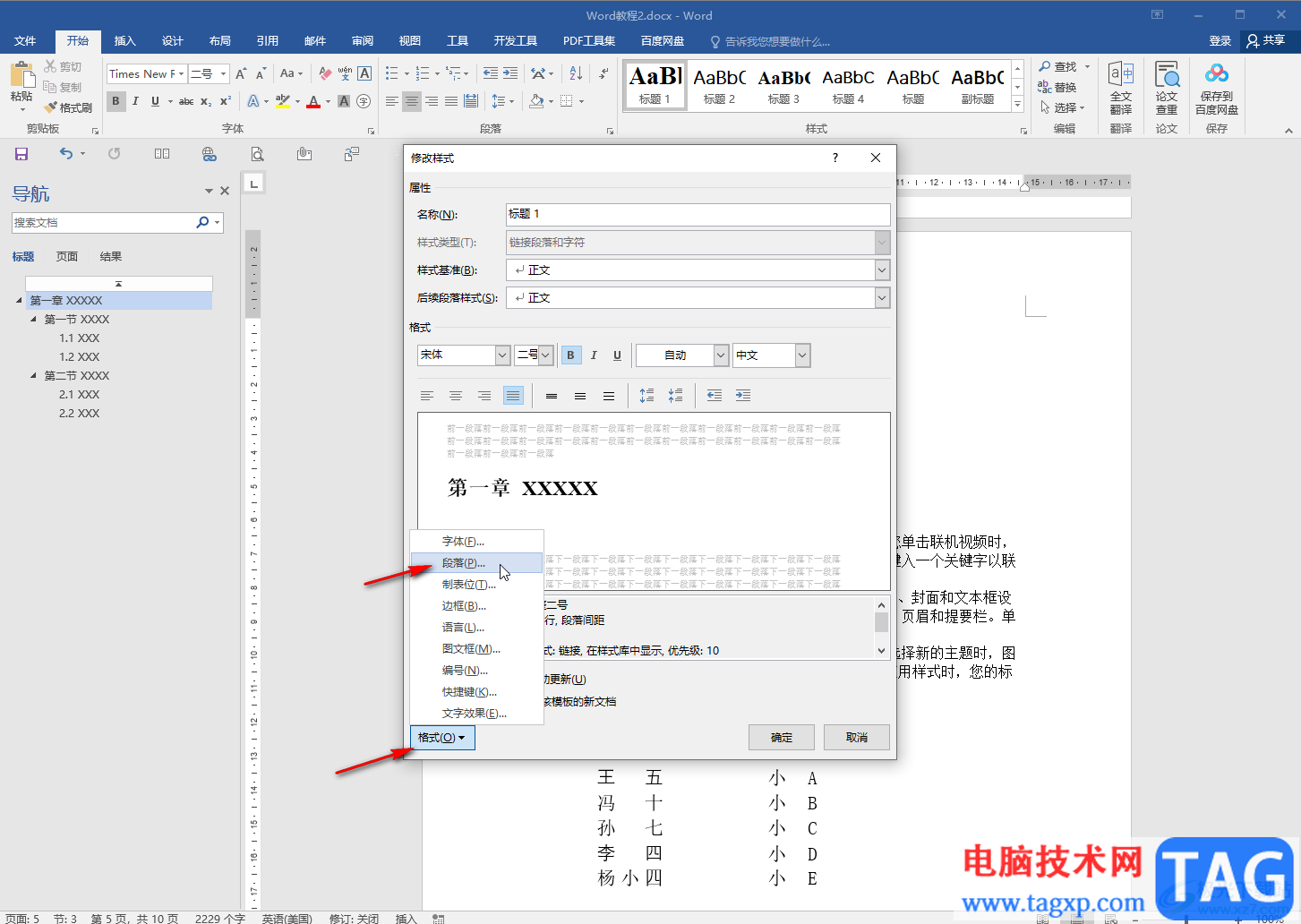This screenshot has width=1301, height=924.
Task: Click the Paste clipboard icon
Action: [21, 74]
